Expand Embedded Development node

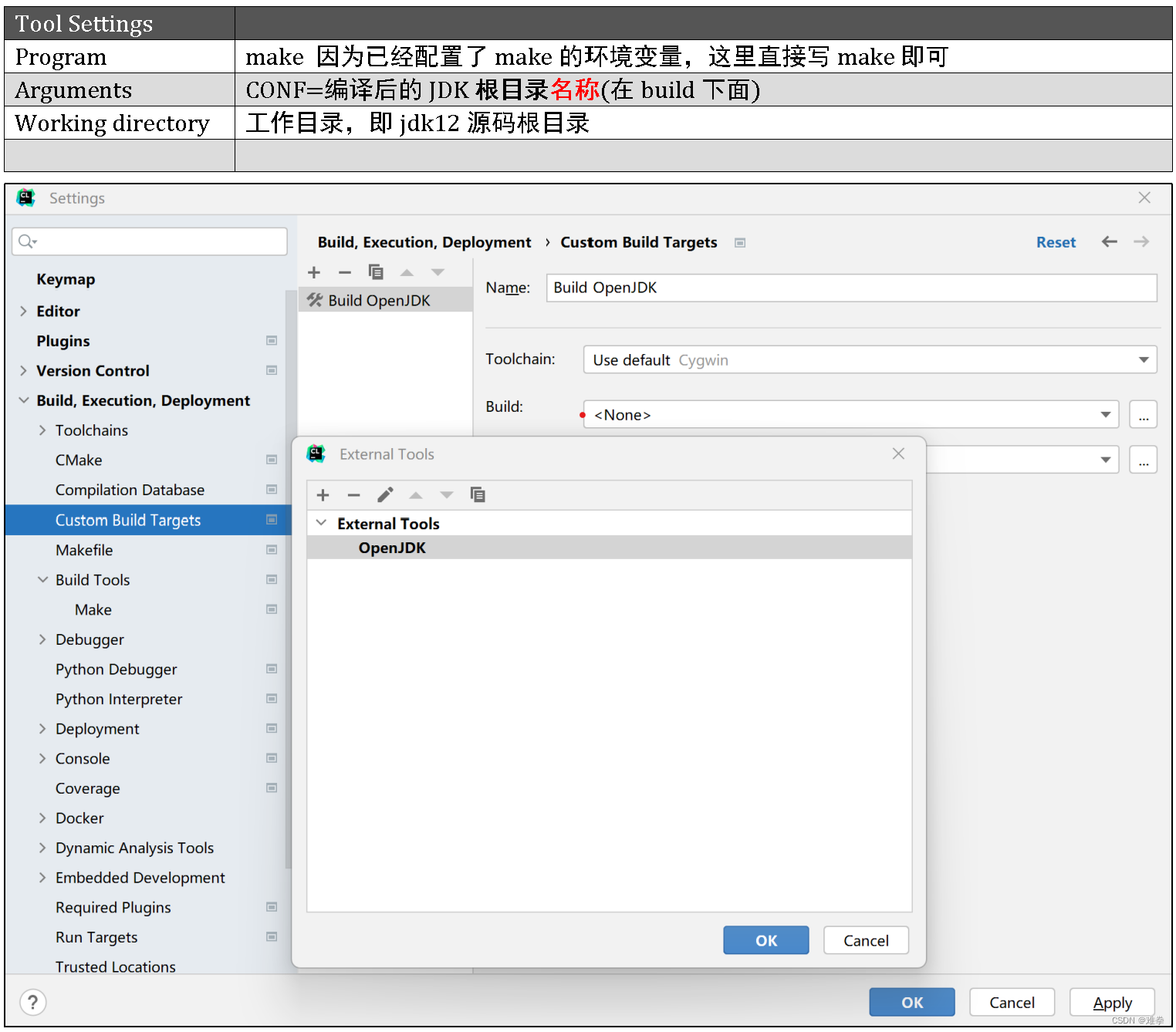(x=42, y=878)
